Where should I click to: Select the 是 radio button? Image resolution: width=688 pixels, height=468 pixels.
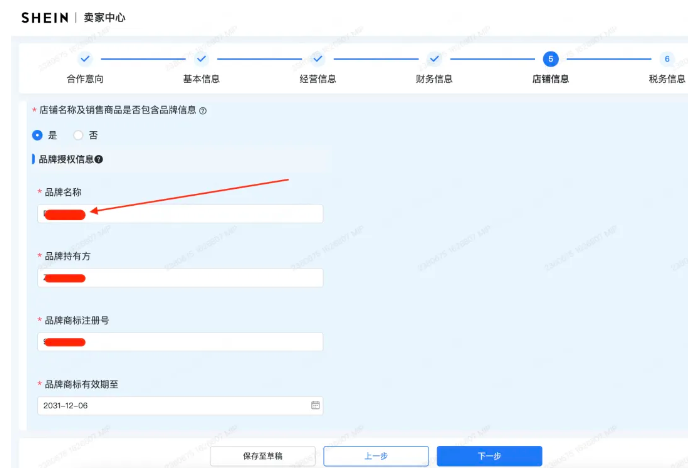(37, 135)
